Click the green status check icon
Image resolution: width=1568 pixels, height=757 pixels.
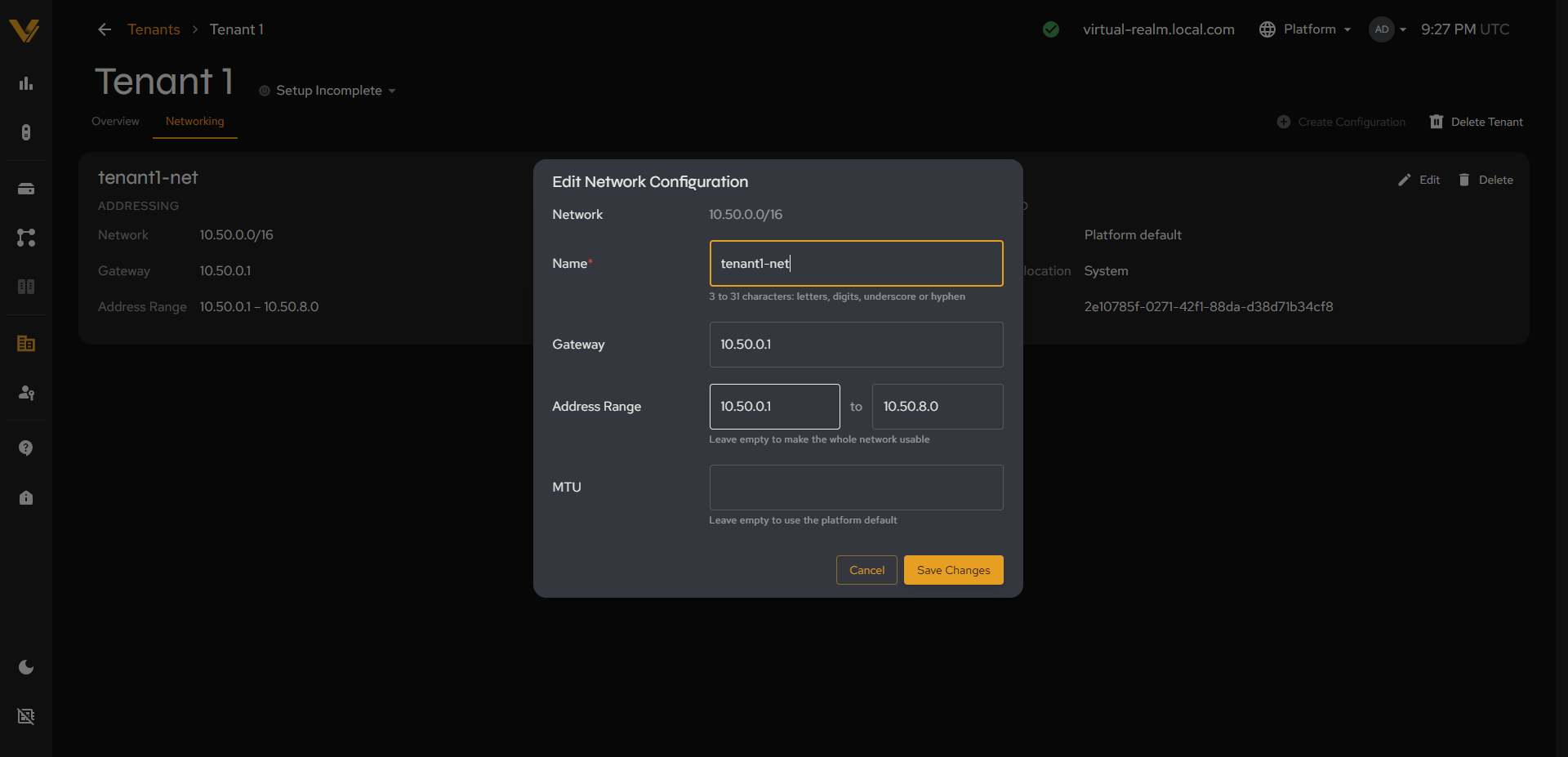(x=1051, y=29)
